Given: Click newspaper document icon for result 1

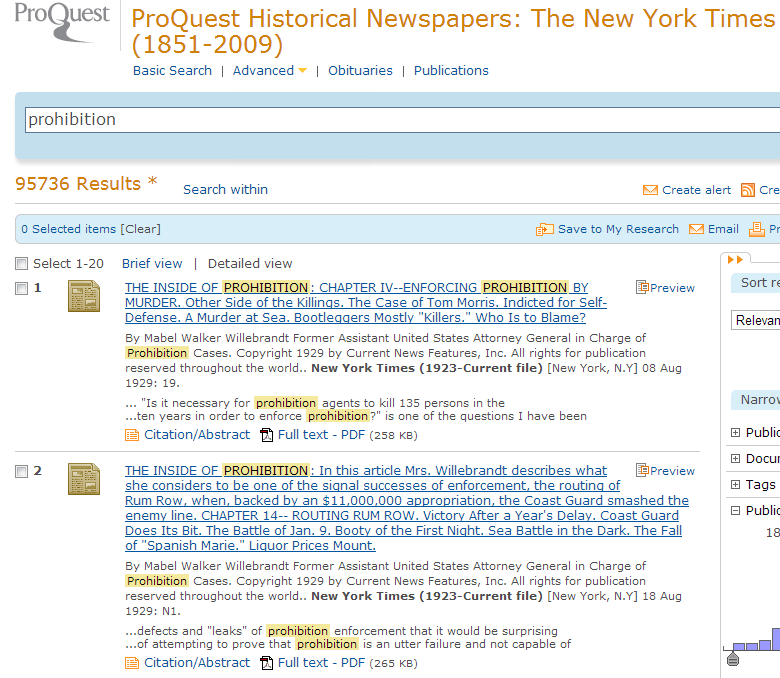Looking at the screenshot, I should coord(84,296).
